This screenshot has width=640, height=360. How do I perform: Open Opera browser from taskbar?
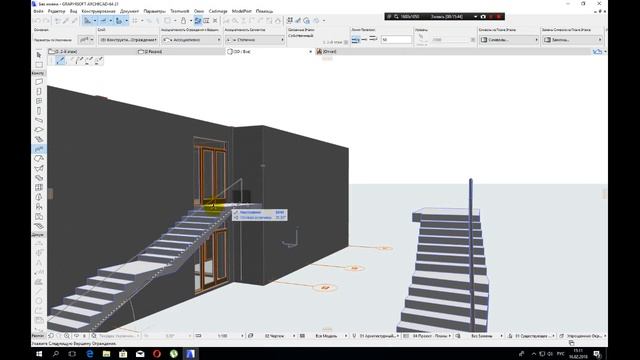(157, 353)
